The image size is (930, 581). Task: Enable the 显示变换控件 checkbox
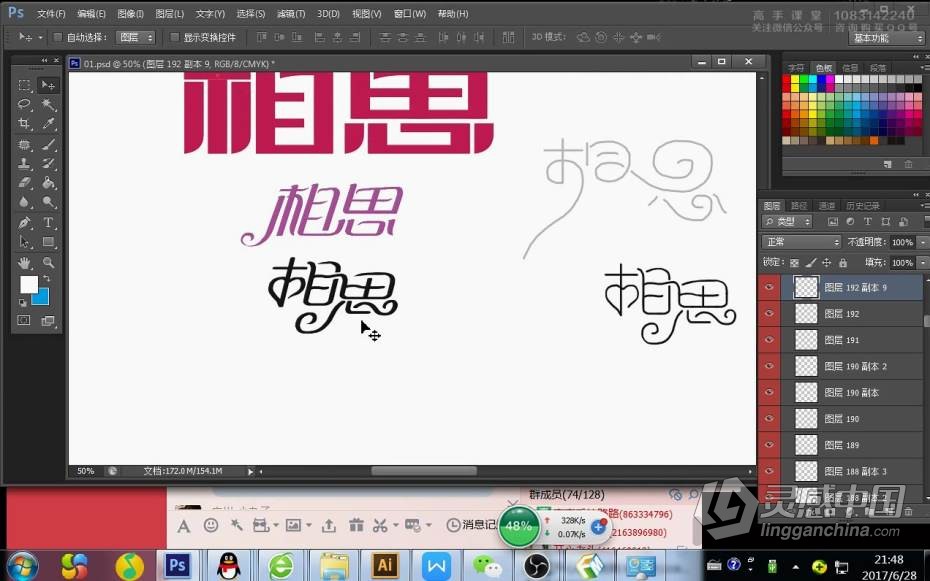pyautogui.click(x=174, y=37)
